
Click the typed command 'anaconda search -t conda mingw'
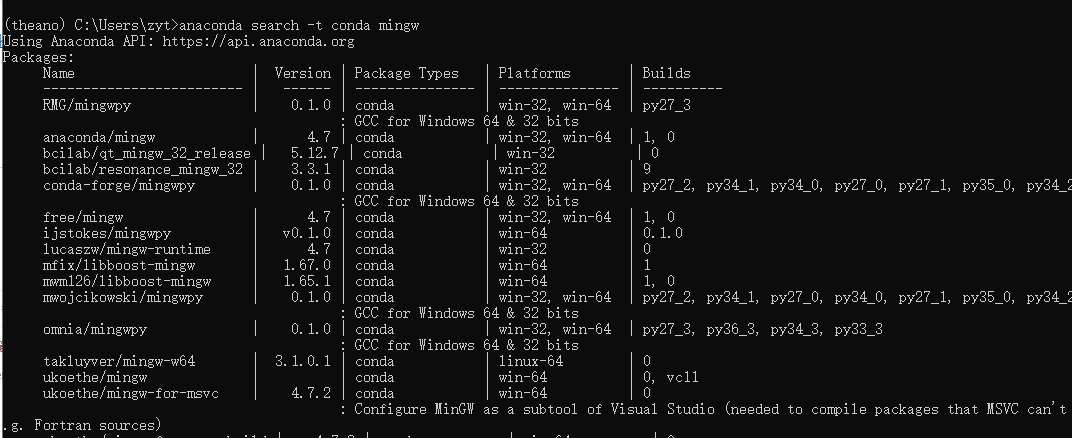299,25
